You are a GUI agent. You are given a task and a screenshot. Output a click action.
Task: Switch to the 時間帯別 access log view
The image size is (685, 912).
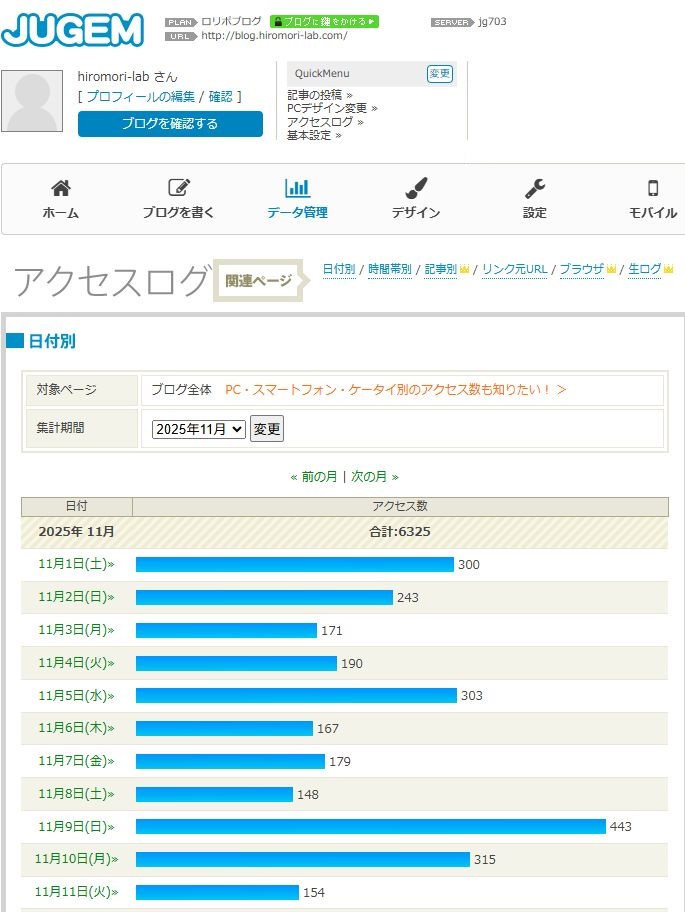tap(389, 269)
